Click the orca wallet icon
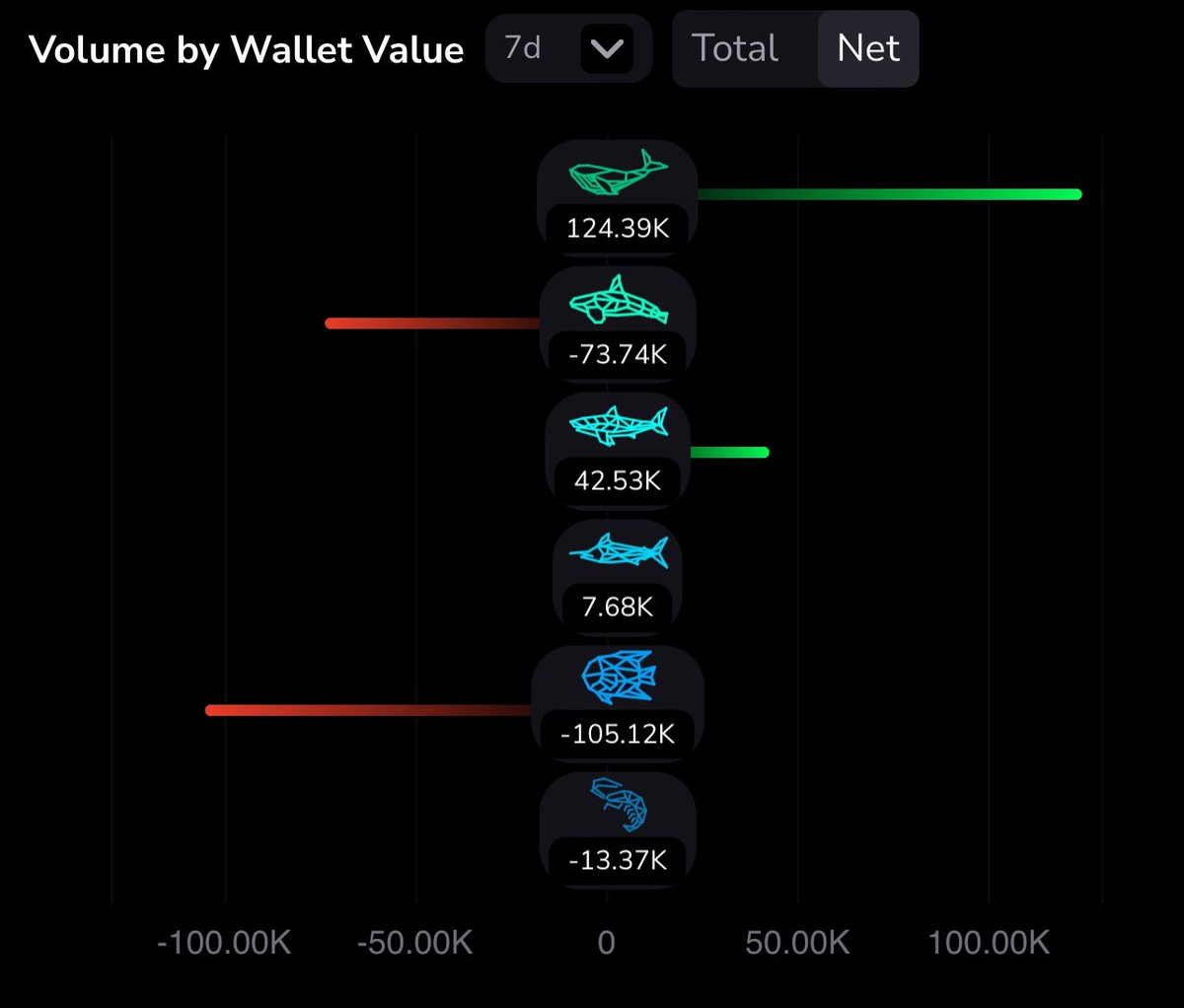Viewport: 1184px width, 1008px height. [618, 300]
